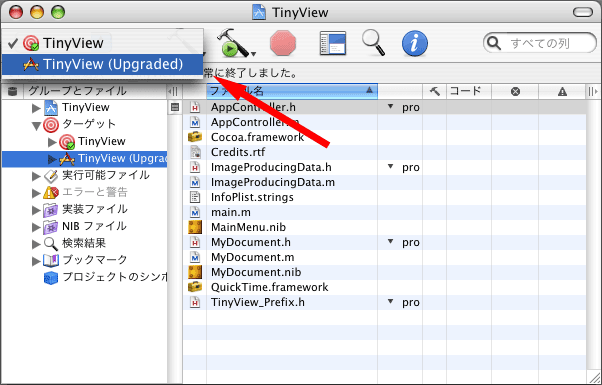Image resolution: width=602 pixels, height=385 pixels.
Task: Expand the Errors and Warnings group
Action: coord(36,193)
